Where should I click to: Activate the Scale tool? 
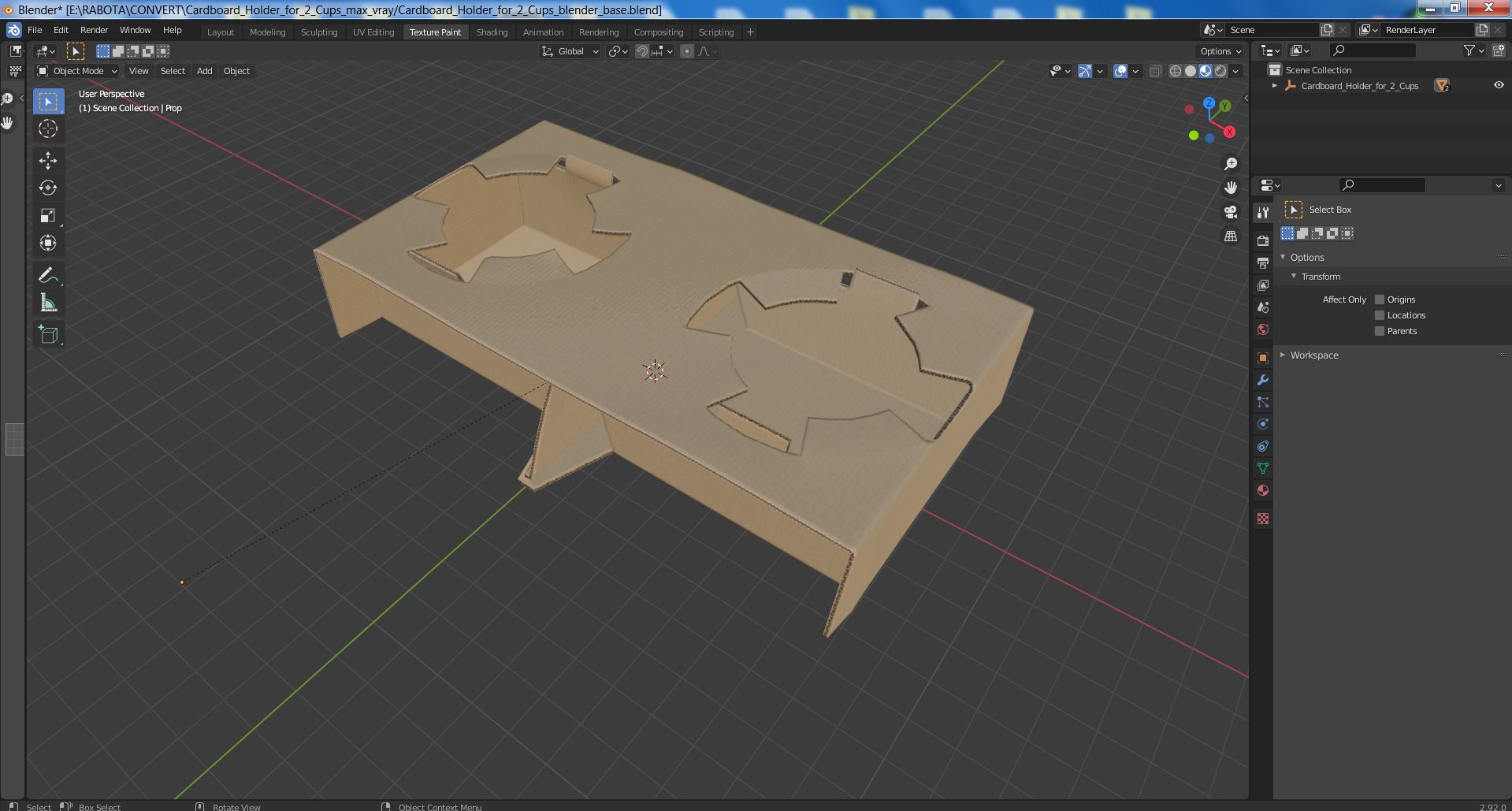48,215
